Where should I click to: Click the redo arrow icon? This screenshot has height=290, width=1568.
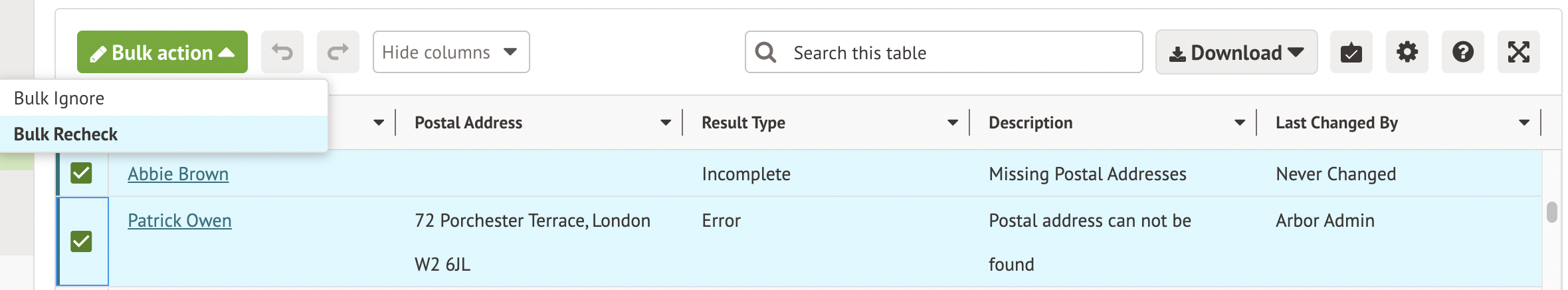pos(338,52)
